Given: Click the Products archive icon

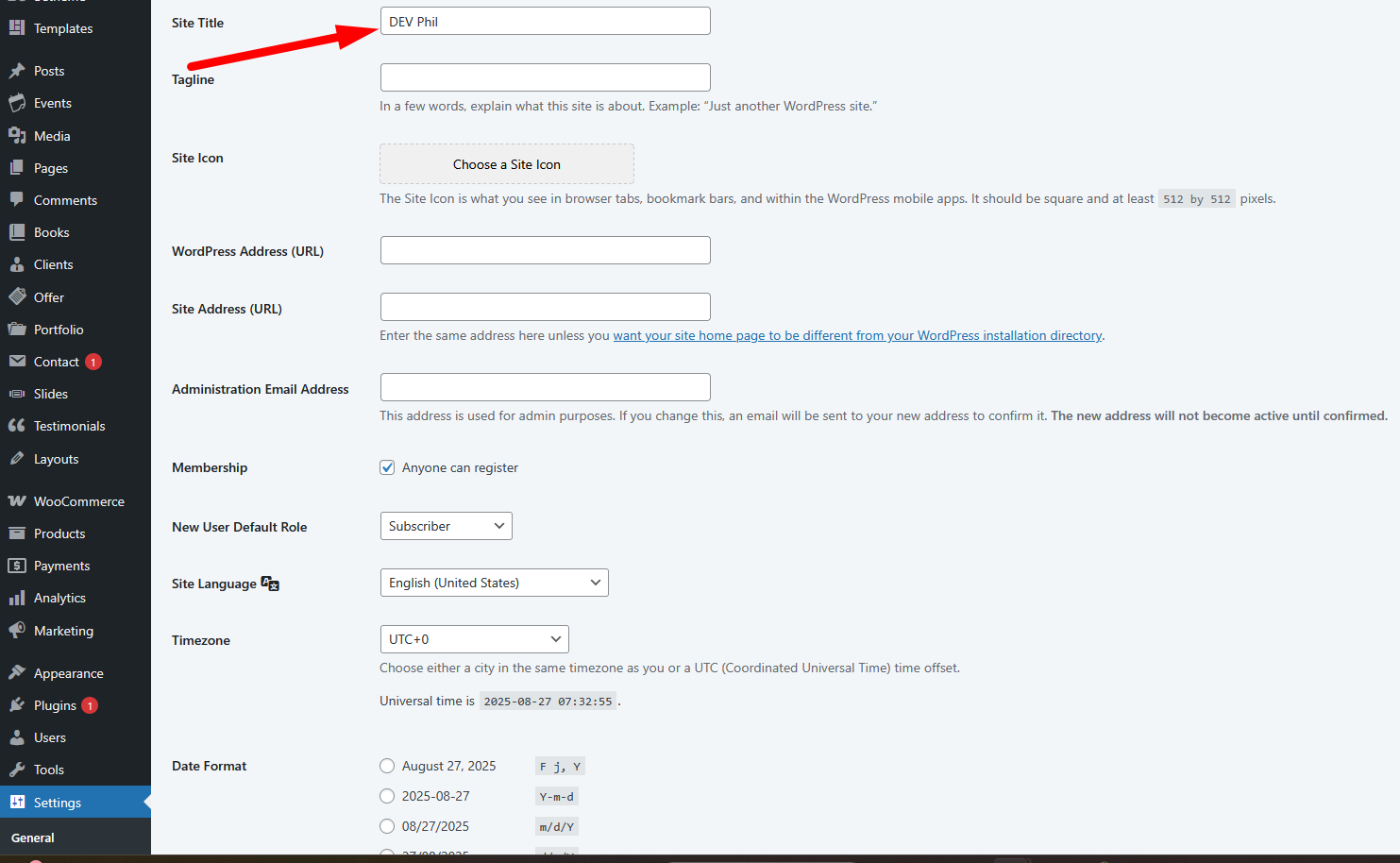Looking at the screenshot, I should (17, 533).
